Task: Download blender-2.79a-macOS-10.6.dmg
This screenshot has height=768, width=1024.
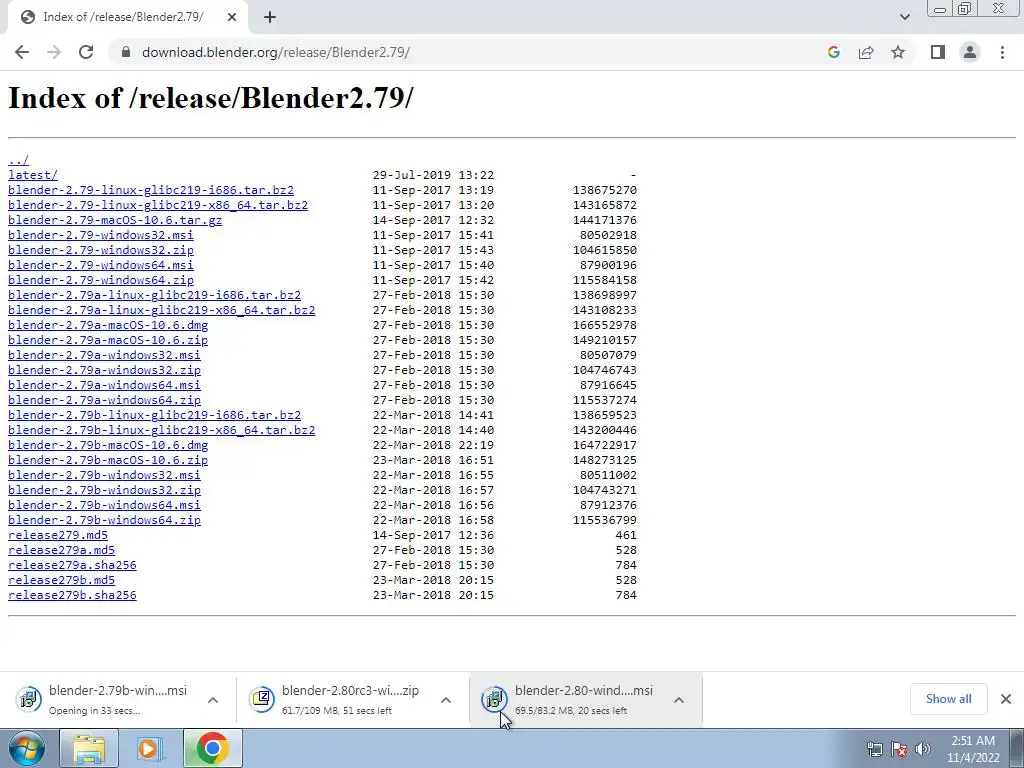Action: click(x=108, y=325)
